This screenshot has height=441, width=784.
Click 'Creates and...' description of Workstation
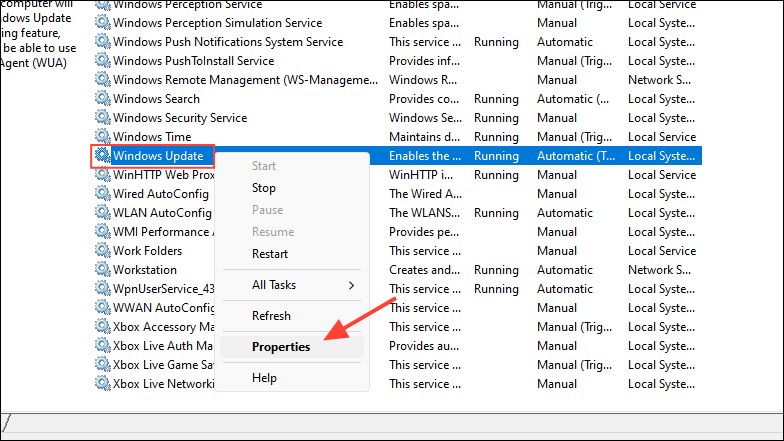[x=424, y=270]
